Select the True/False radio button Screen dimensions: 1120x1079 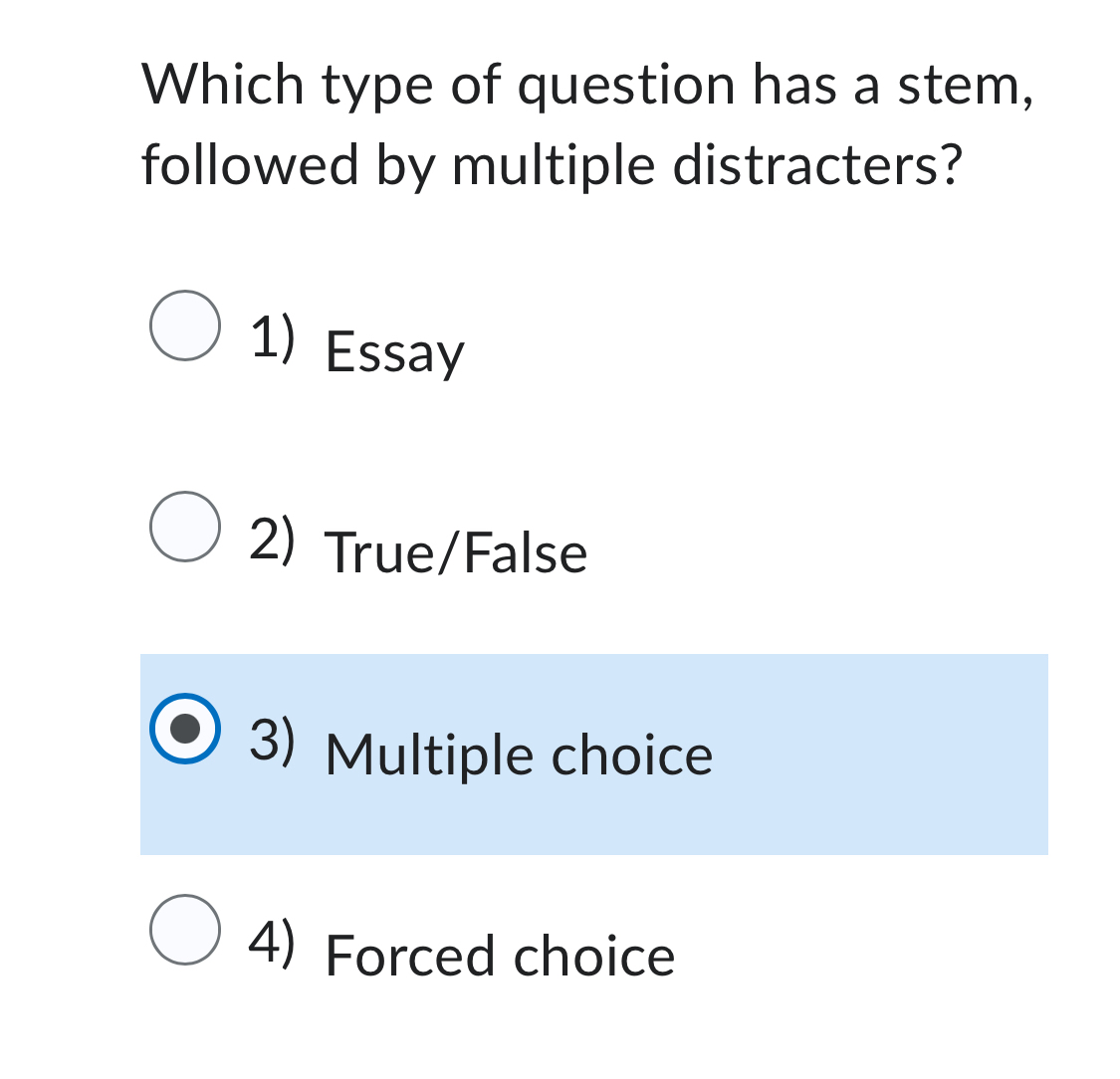(x=184, y=525)
